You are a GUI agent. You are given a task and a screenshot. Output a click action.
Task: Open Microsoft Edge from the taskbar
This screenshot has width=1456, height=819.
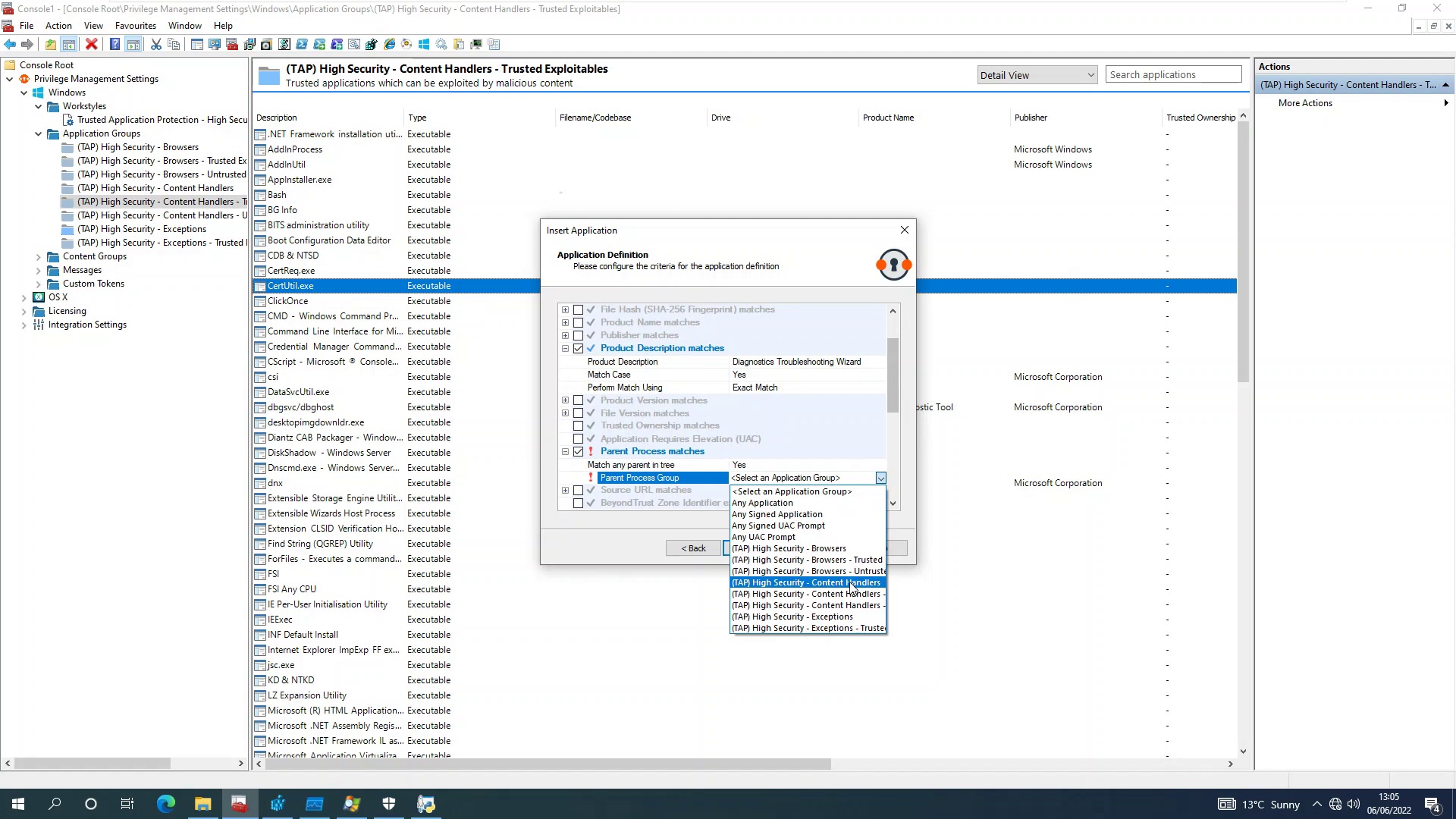[x=165, y=804]
